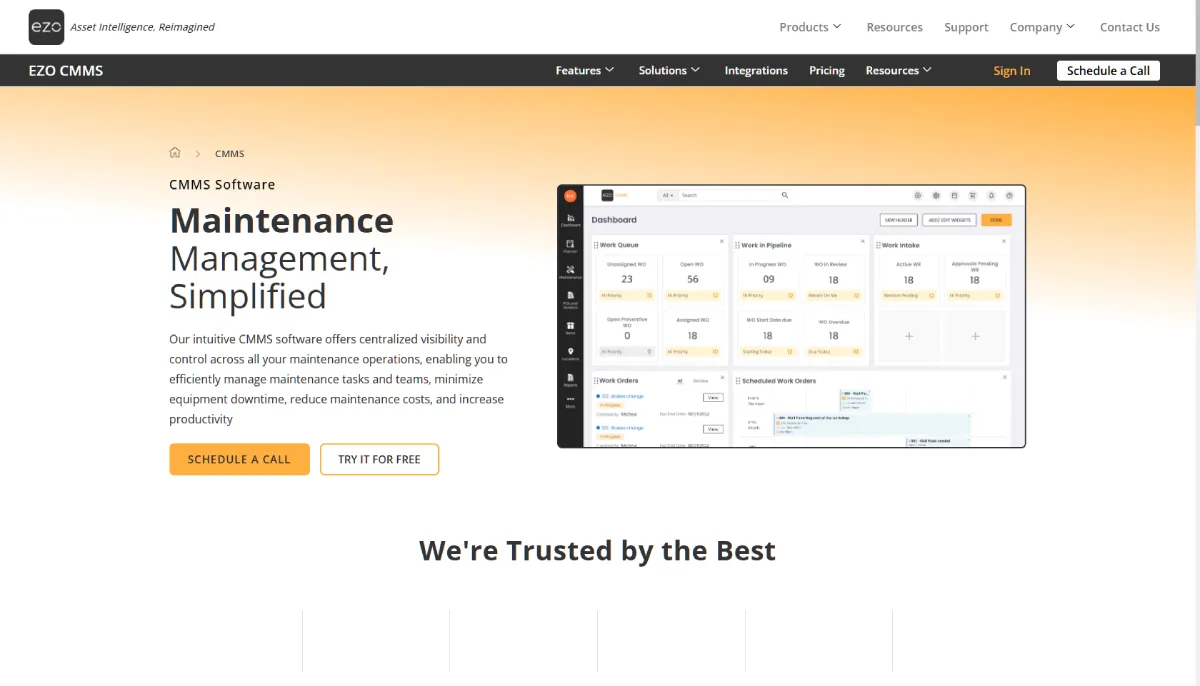Click the plus tile below Approvals Pending WR

point(975,336)
